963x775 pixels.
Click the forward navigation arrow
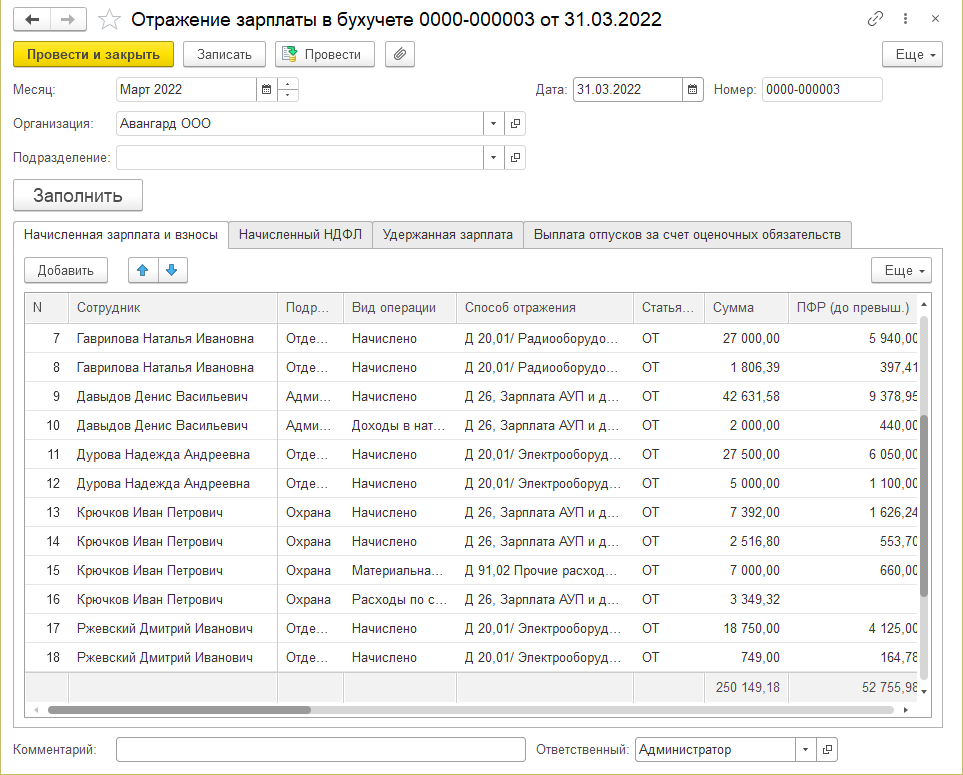[68, 19]
